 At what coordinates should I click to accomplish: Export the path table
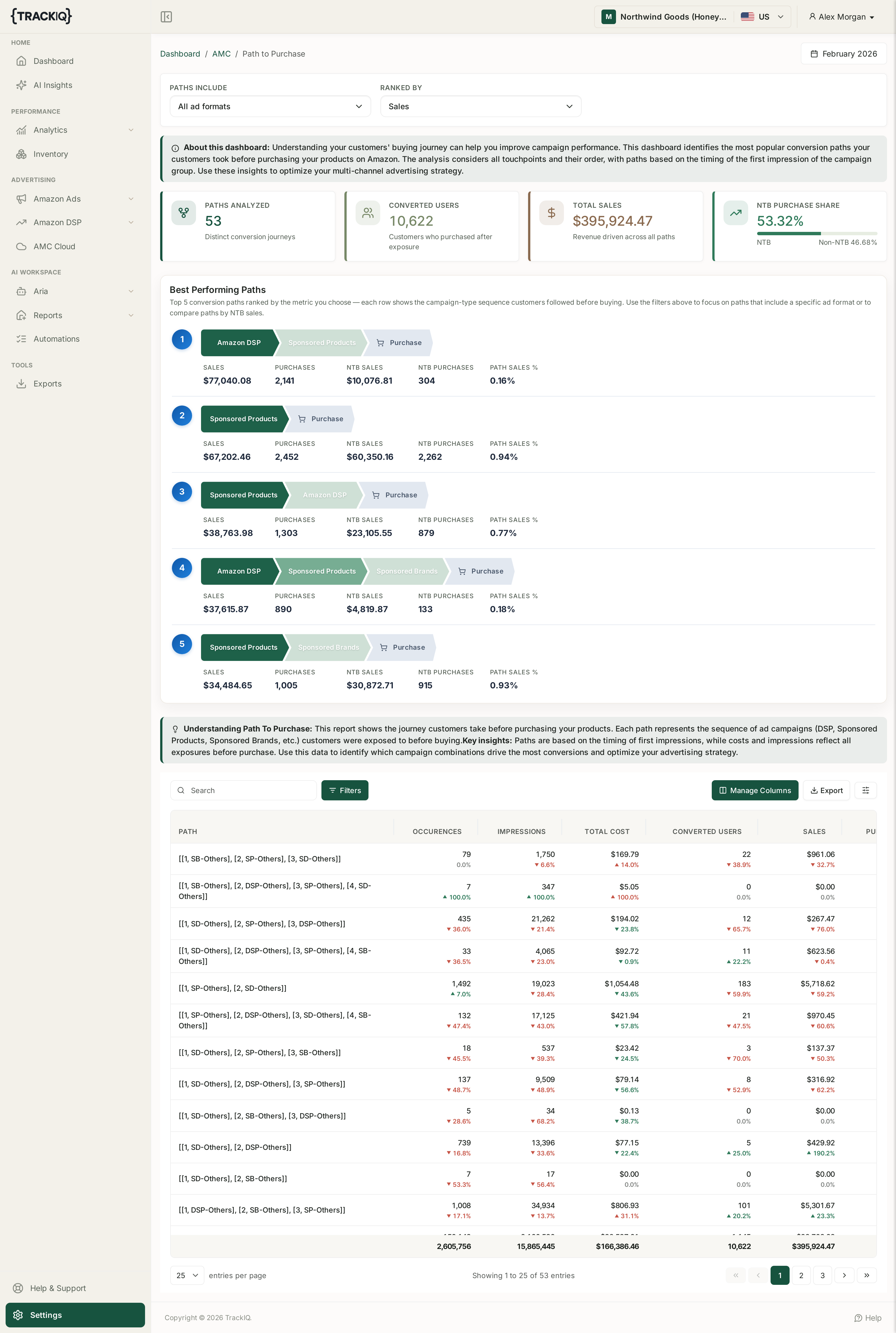826,790
